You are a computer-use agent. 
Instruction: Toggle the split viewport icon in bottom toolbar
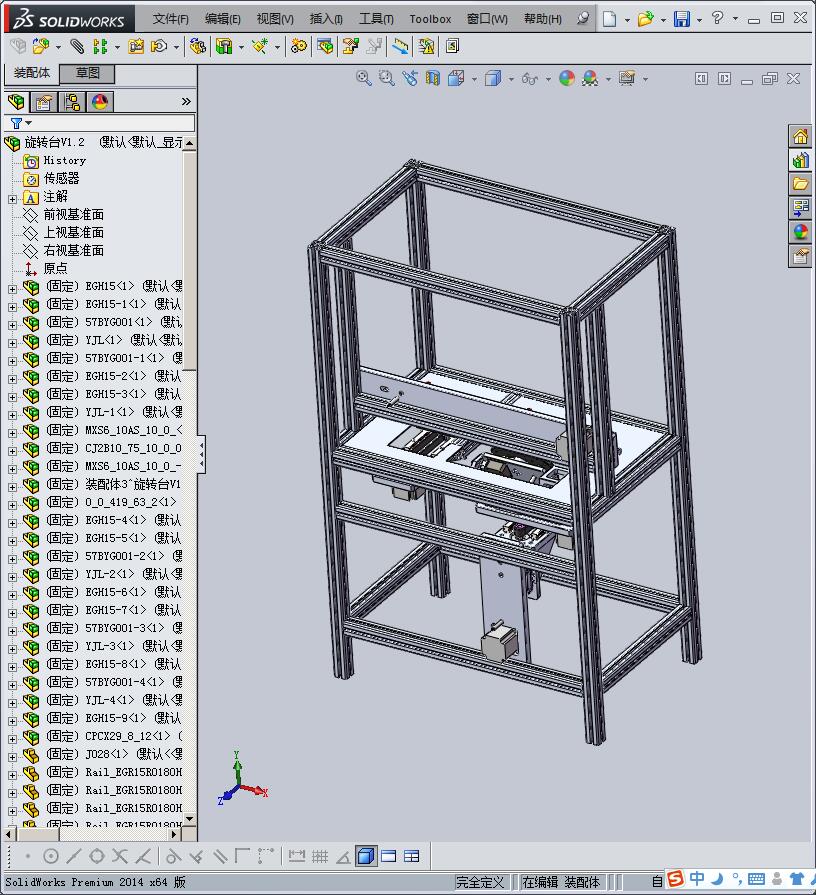pyautogui.click(x=411, y=856)
